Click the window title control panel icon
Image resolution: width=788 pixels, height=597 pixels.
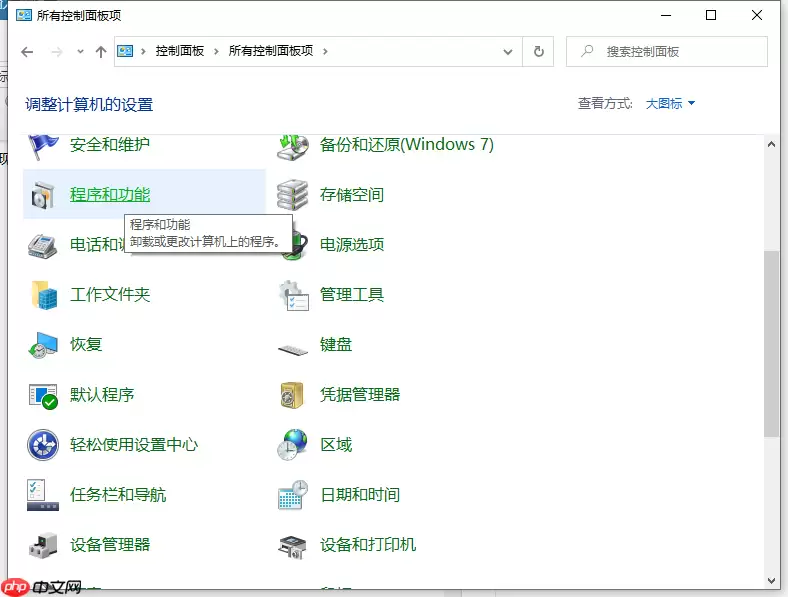(x=24, y=16)
